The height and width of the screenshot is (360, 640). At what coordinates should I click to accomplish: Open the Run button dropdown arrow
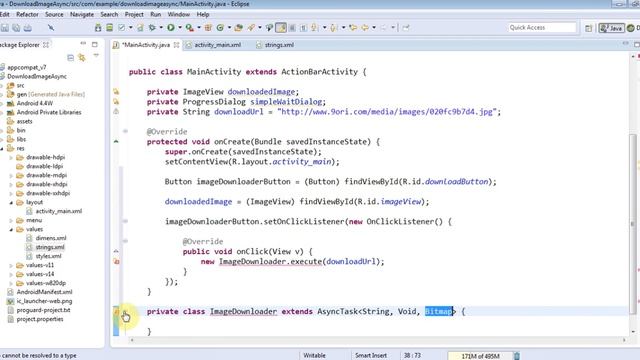[x=180, y=27]
